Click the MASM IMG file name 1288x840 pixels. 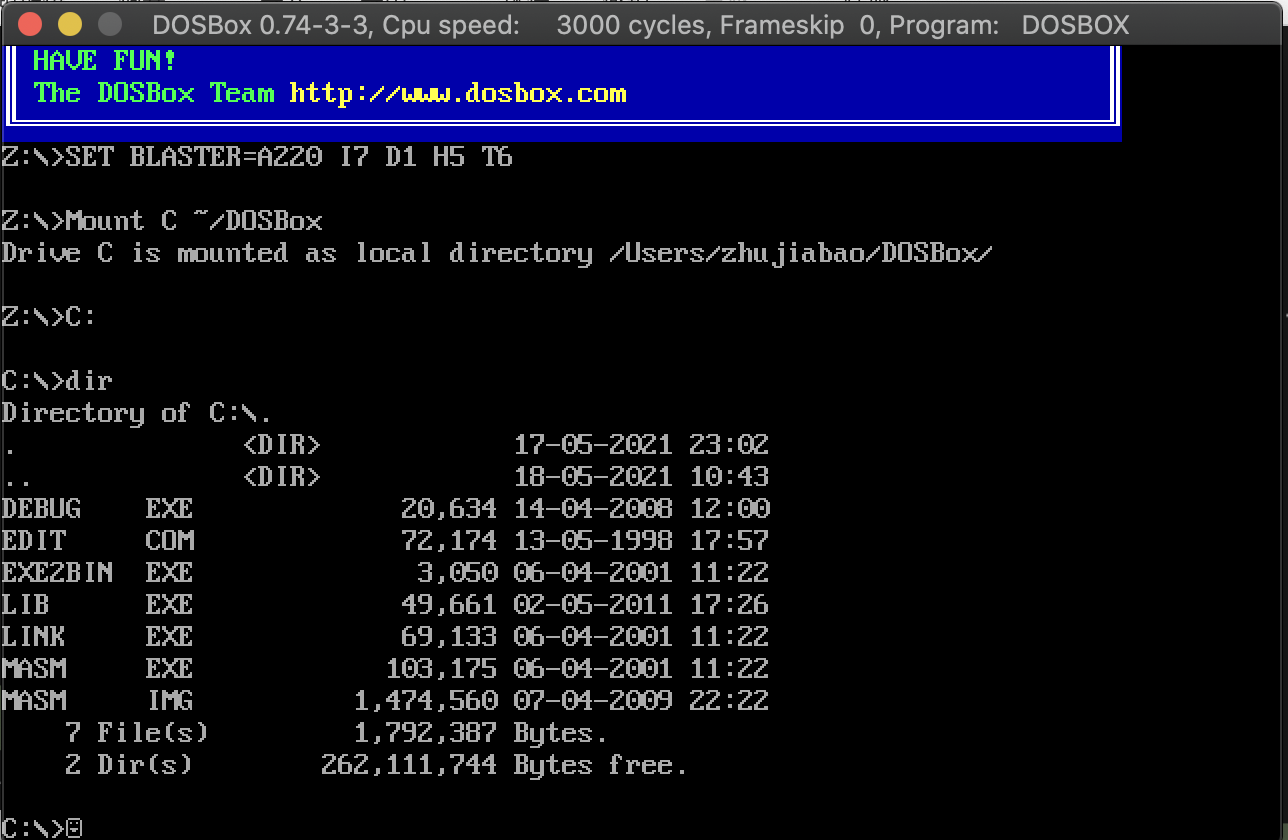point(97,700)
